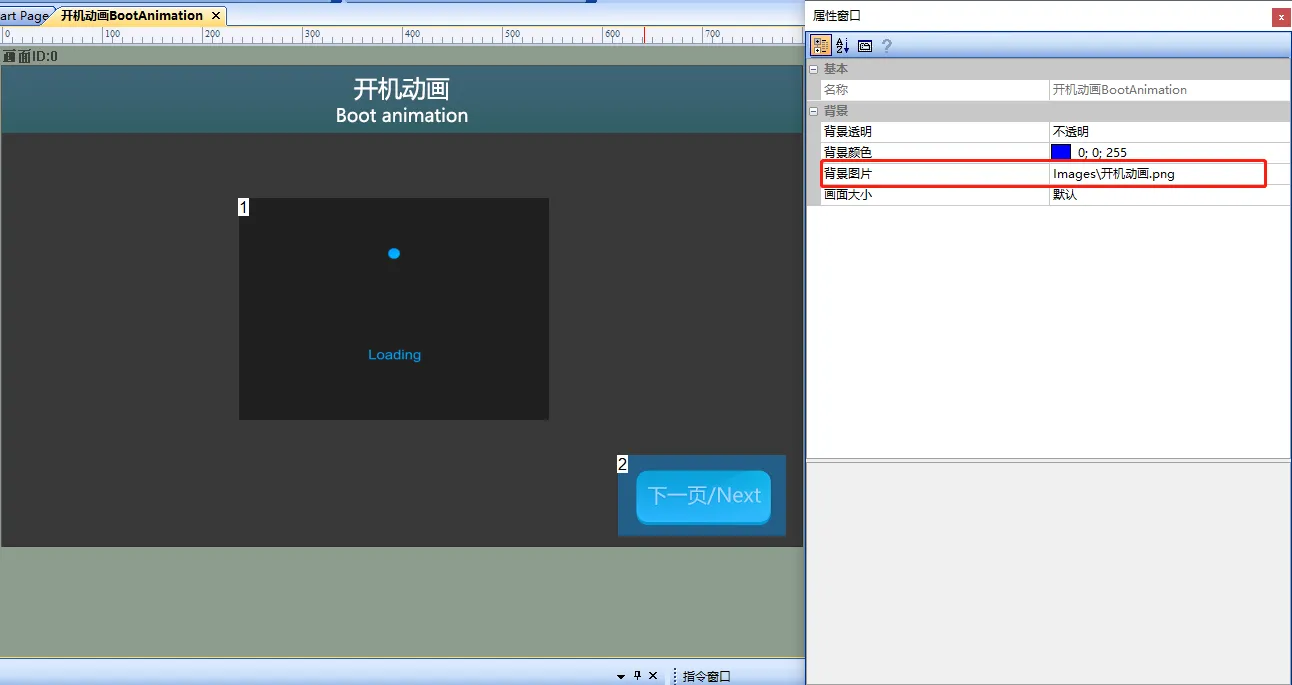The image size is (1292, 685).
Task: Click the horizontal ruler above the canvas
Action: point(402,35)
